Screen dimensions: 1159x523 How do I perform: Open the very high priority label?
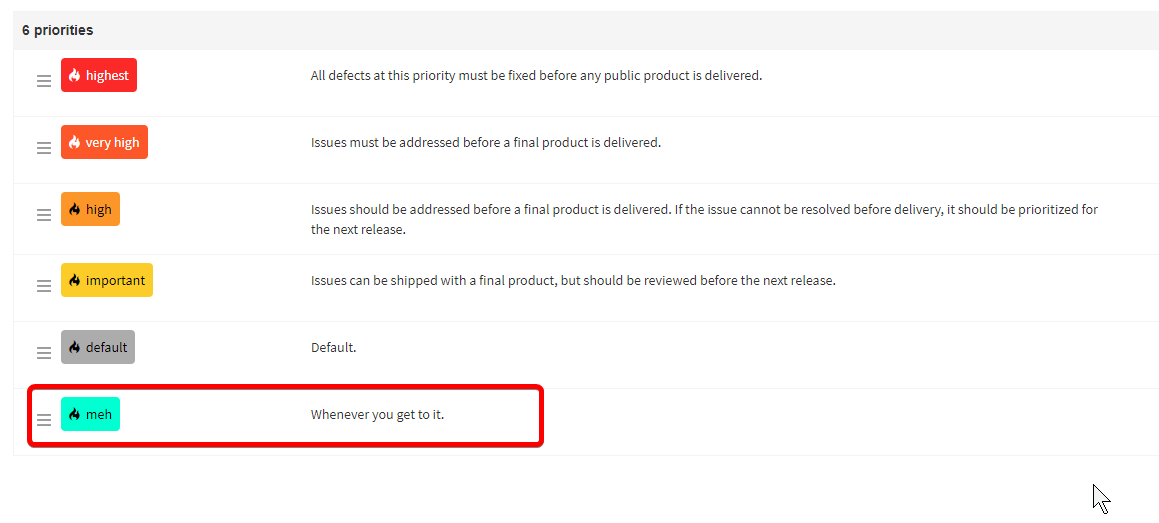[112, 142]
